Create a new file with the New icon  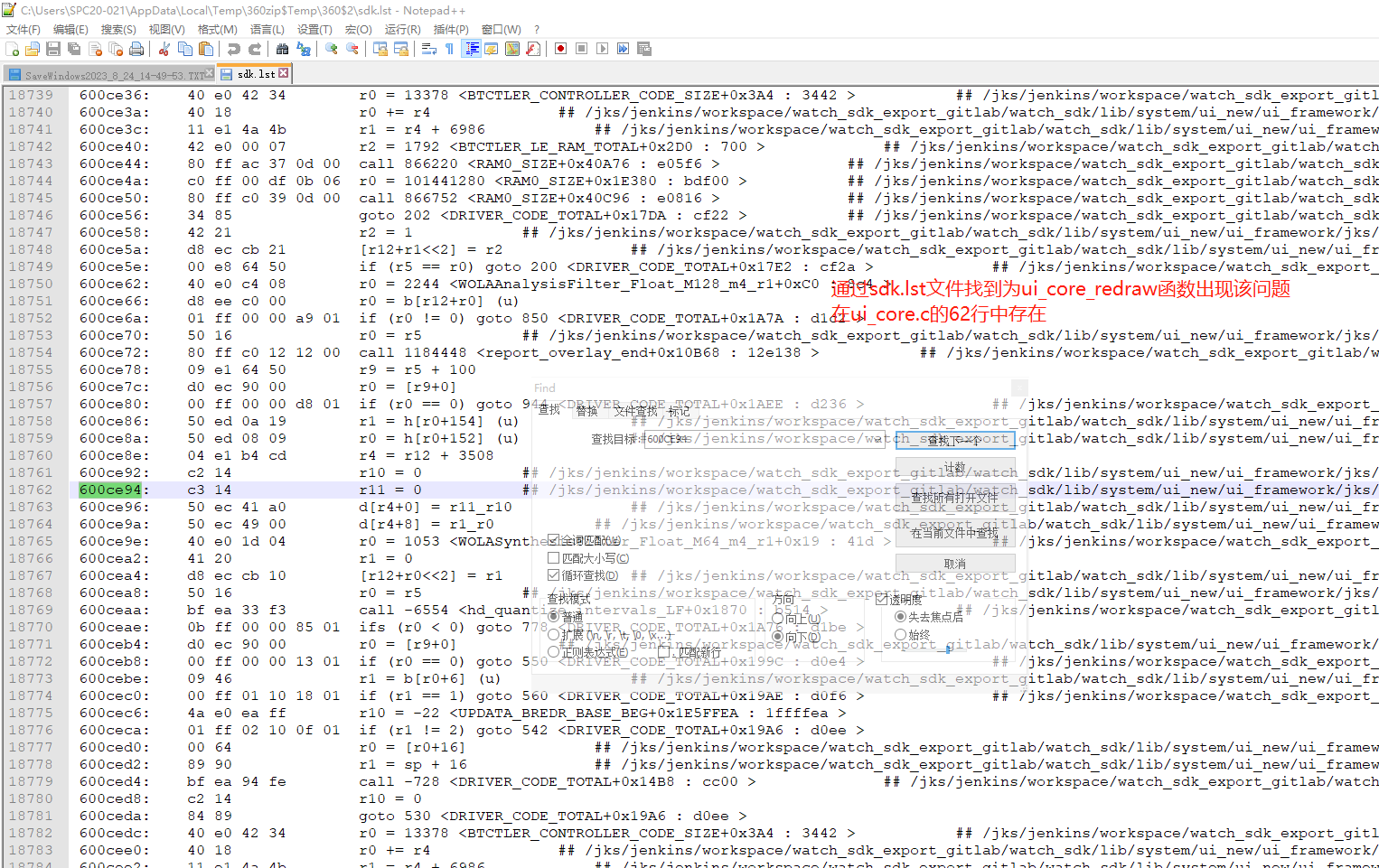pyautogui.click(x=13, y=49)
